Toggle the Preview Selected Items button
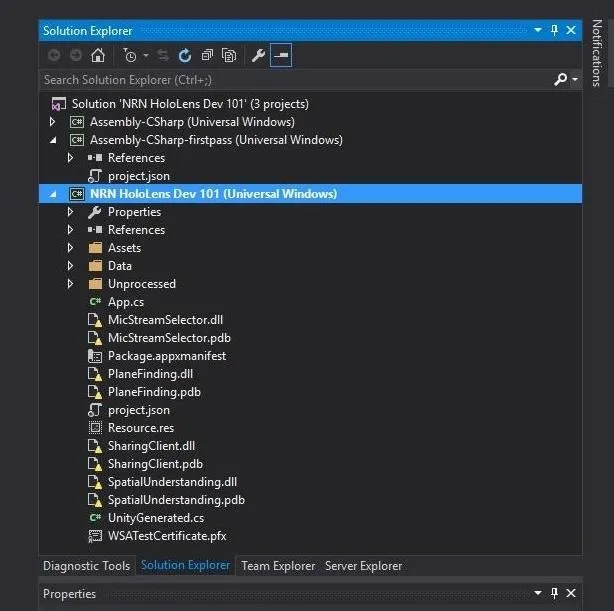614x611 pixels. coord(281,56)
